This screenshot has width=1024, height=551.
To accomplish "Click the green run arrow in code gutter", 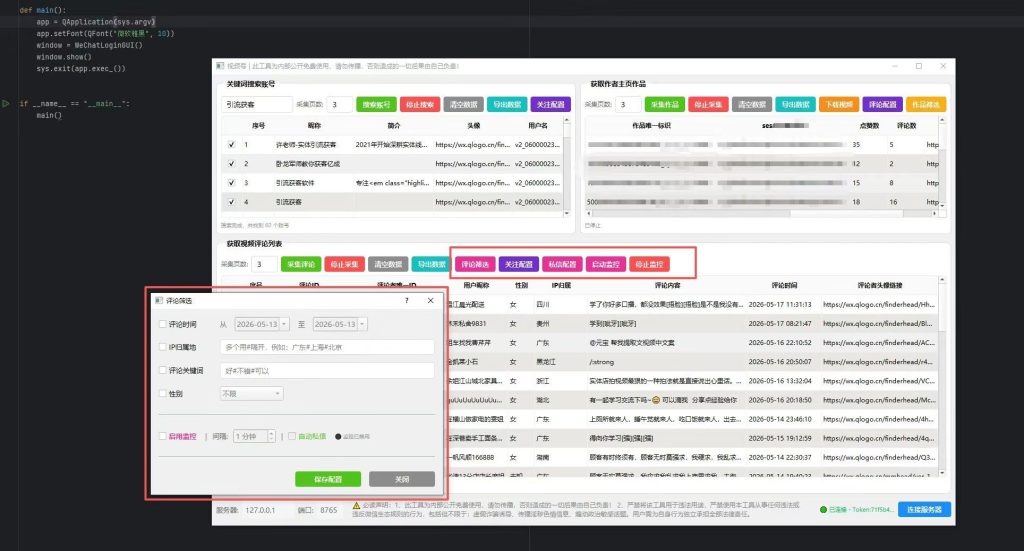I will [6, 103].
